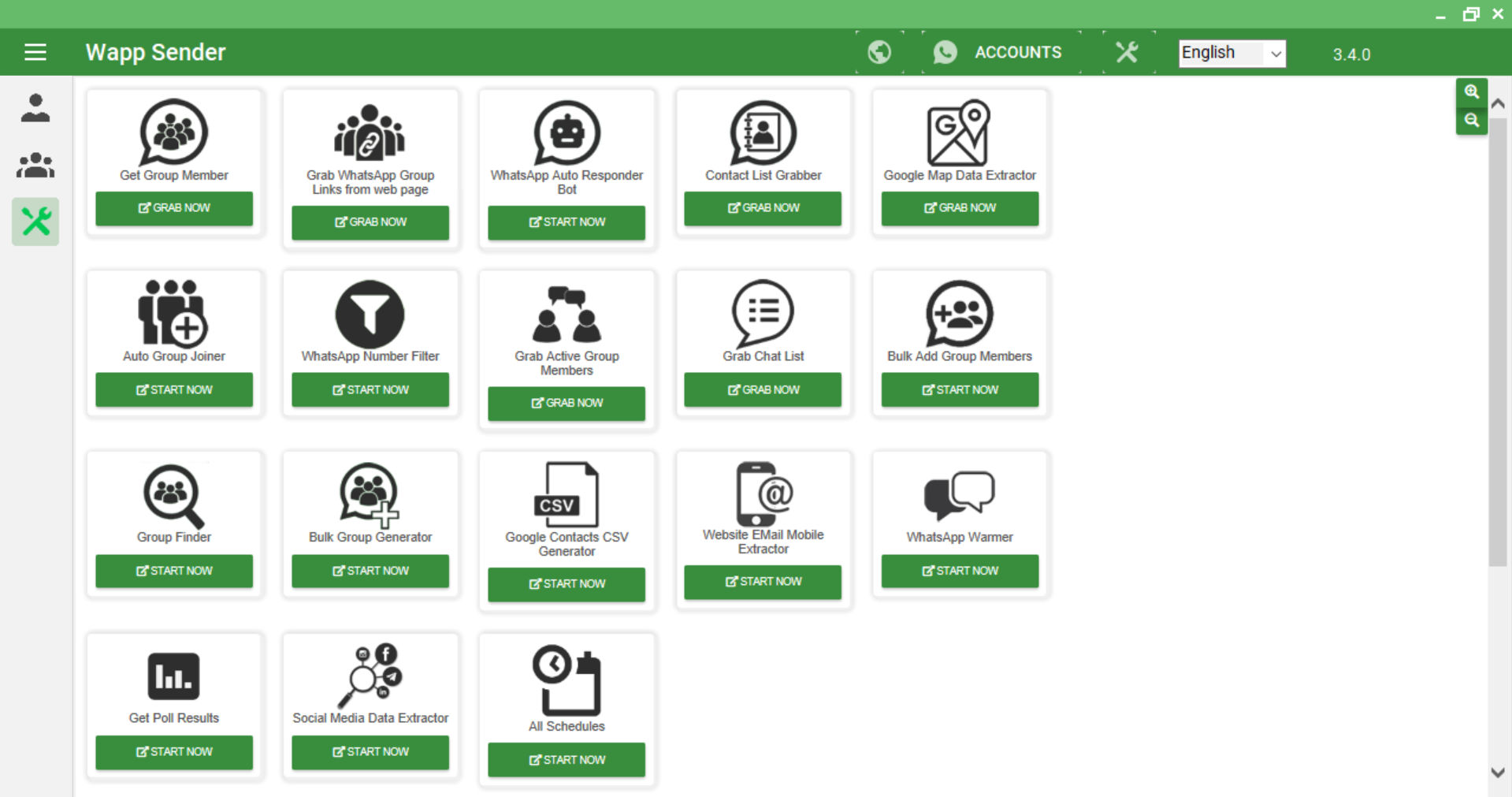Click the WhatsApp Auto Responder Bot icon
Viewport: 1512px width, 797px height.
(567, 132)
